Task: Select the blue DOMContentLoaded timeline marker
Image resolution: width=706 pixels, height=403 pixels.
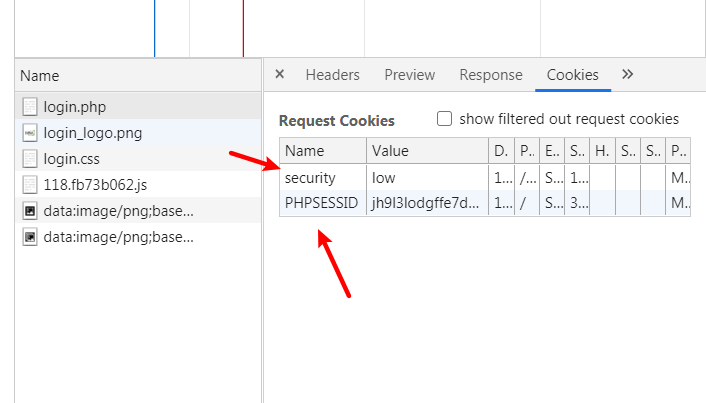Action: (x=154, y=28)
